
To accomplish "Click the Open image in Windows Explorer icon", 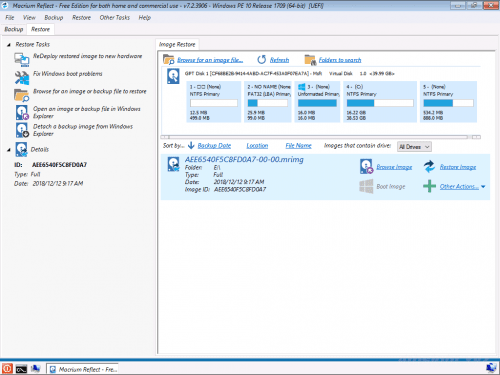I will [22, 113].
